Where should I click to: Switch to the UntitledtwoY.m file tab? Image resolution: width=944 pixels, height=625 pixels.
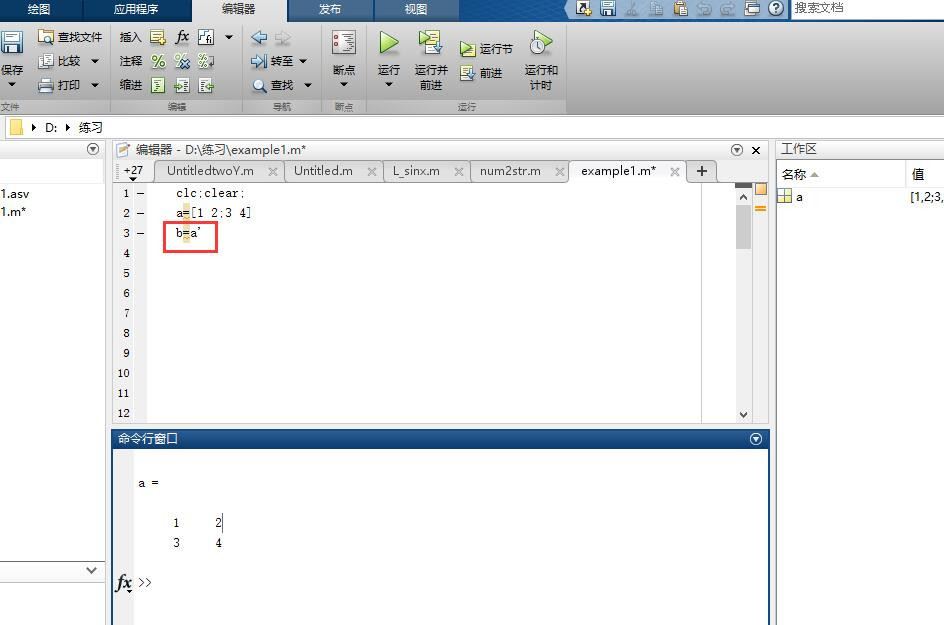pos(210,171)
